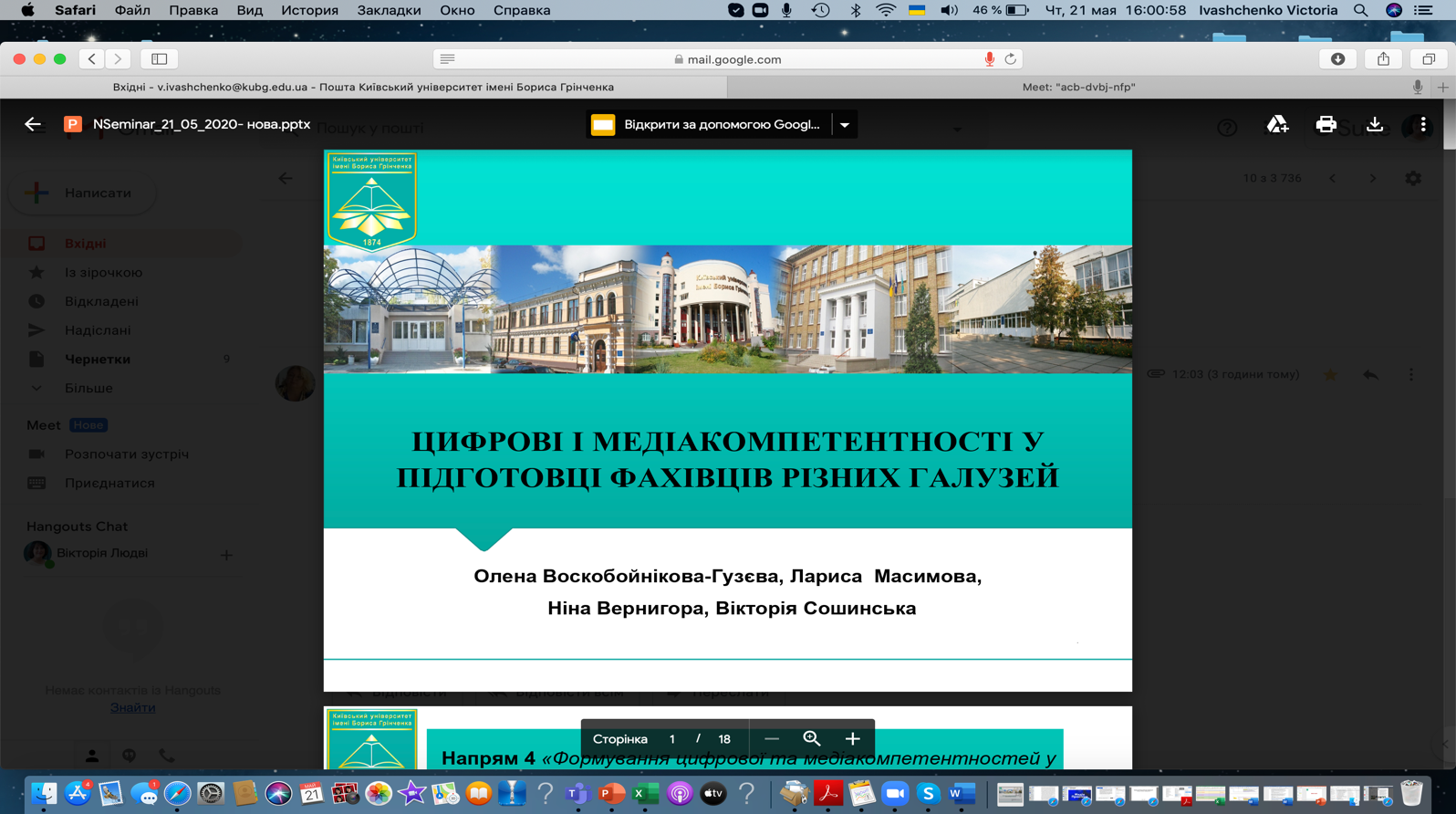Add Hangouts contact with plus icon

[226, 554]
